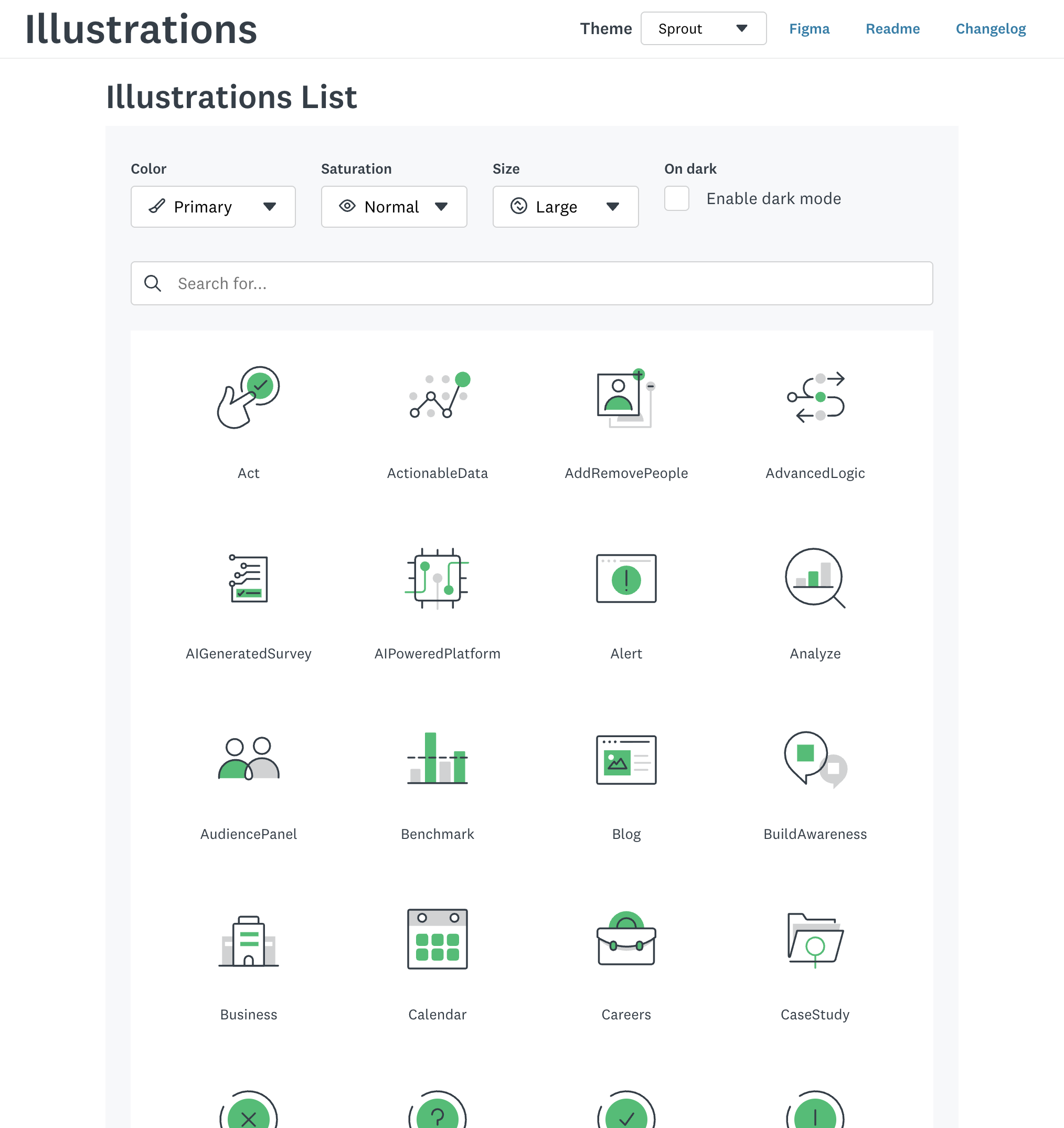Enable dark mode checkbox
Image resolution: width=1064 pixels, height=1128 pixels.
(x=676, y=199)
